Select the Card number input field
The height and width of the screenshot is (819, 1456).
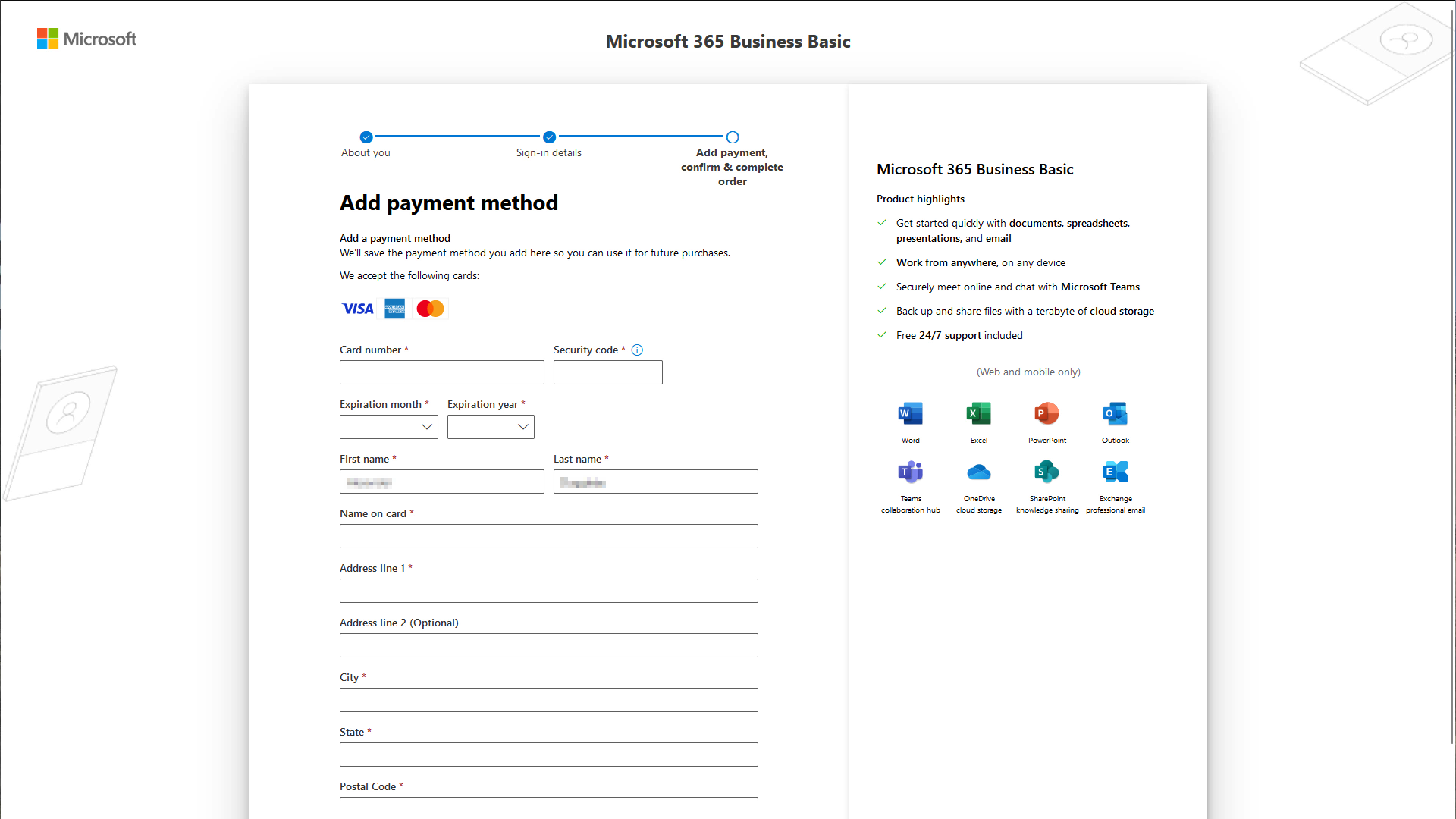441,372
